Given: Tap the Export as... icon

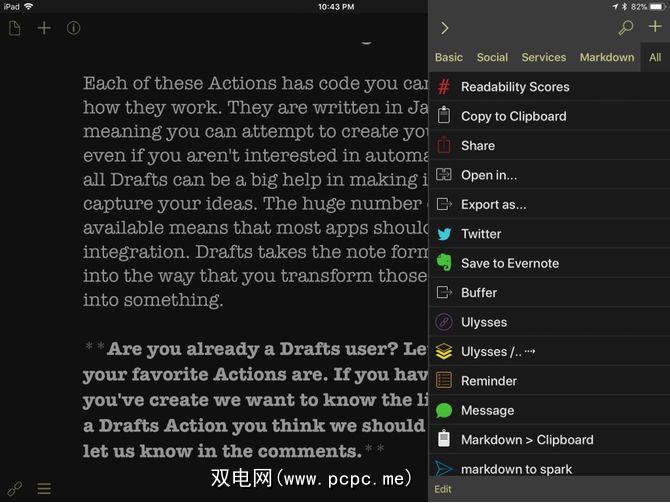Looking at the screenshot, I should (x=444, y=204).
